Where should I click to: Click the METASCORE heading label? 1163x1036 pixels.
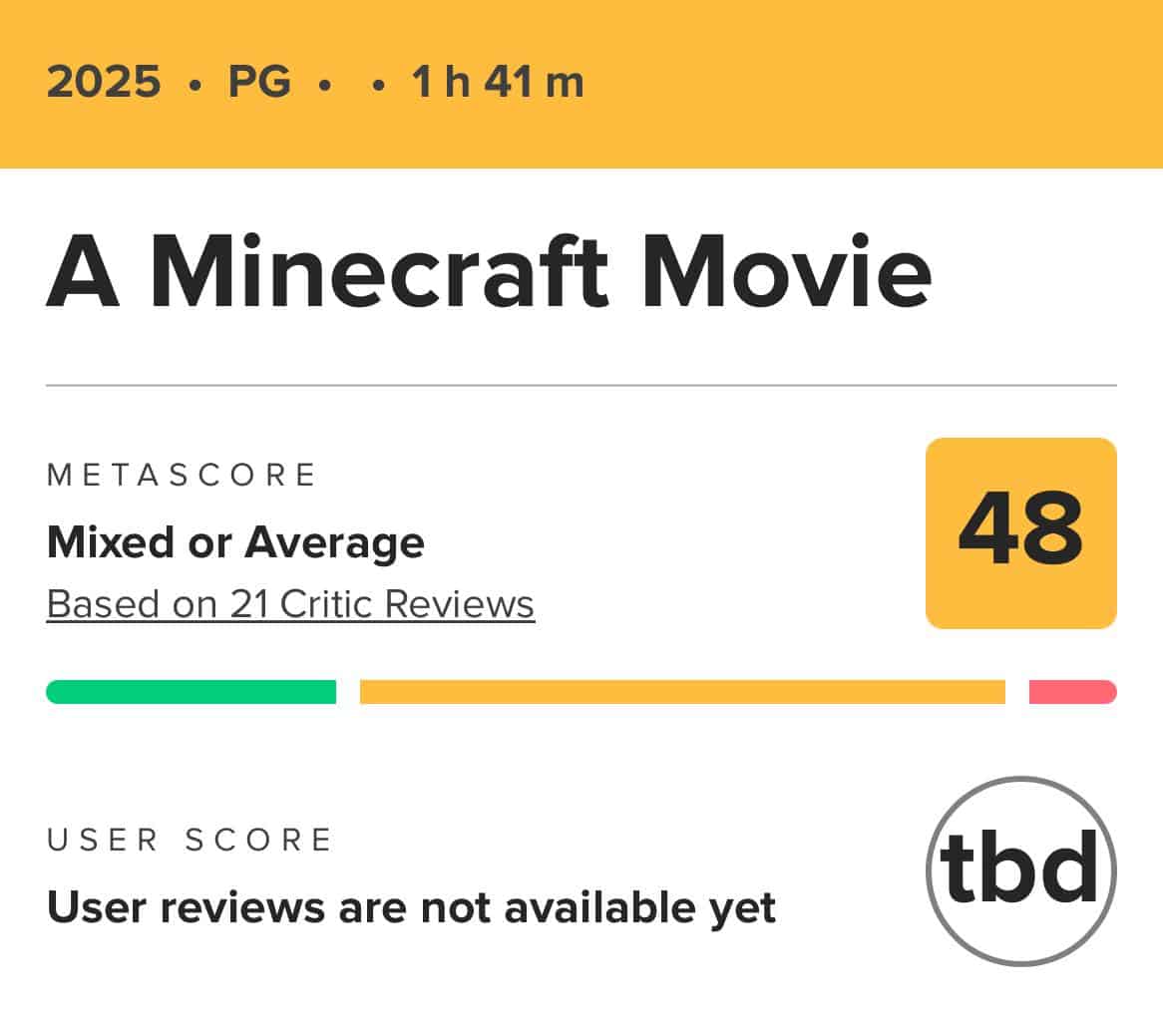(x=183, y=475)
